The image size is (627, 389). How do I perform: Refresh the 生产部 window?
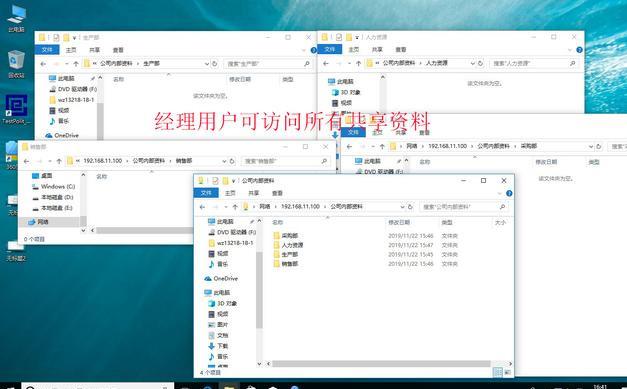[215, 64]
